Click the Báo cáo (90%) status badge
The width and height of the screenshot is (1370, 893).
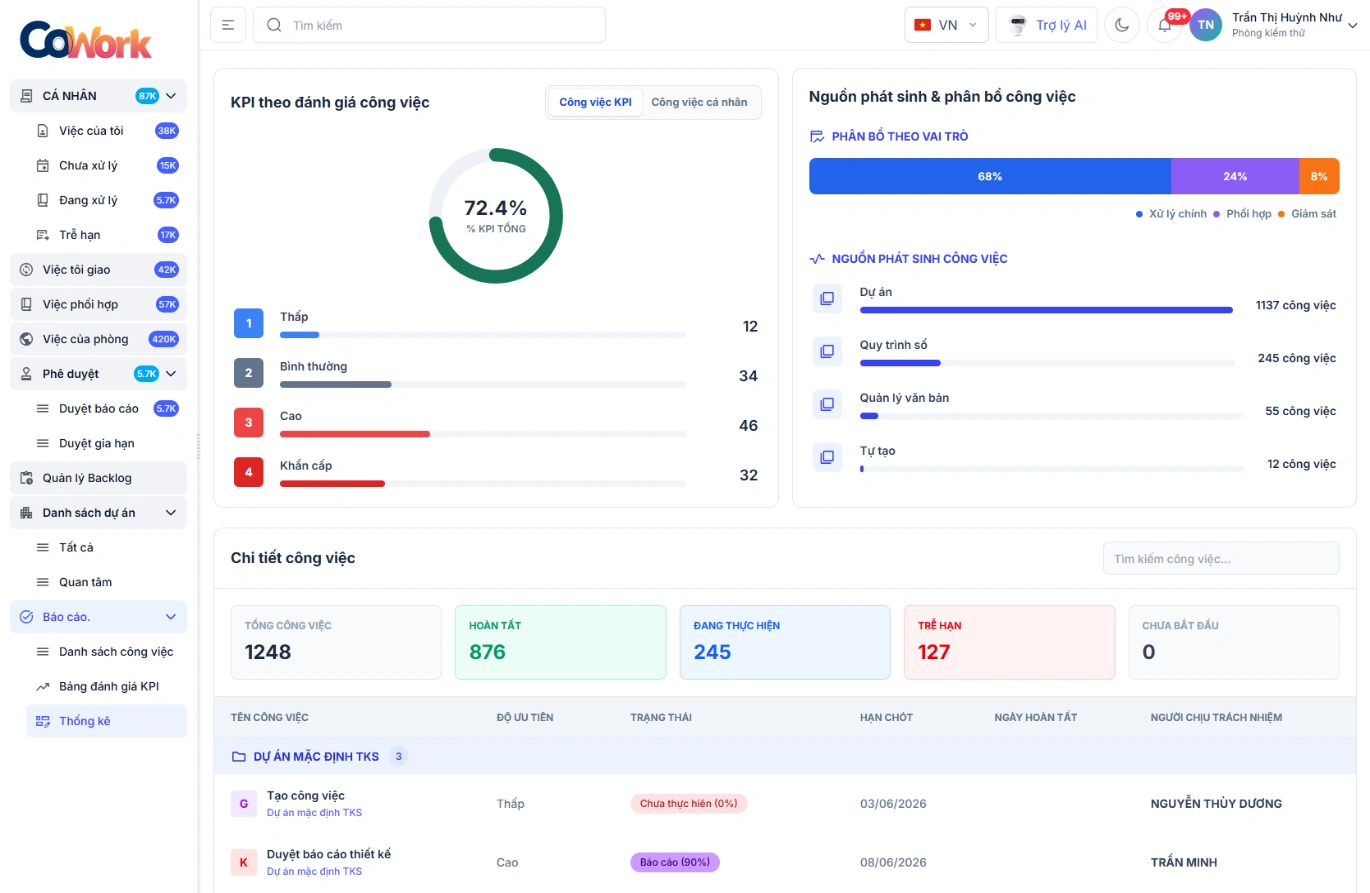click(675, 862)
